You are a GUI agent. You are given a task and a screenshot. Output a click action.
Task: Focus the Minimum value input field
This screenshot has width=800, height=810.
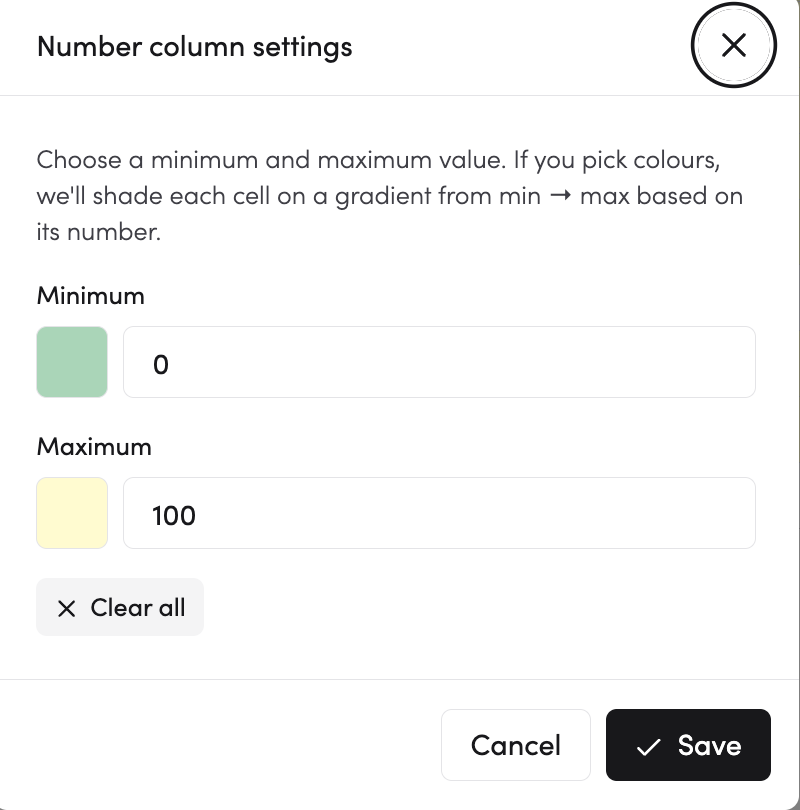click(x=438, y=362)
